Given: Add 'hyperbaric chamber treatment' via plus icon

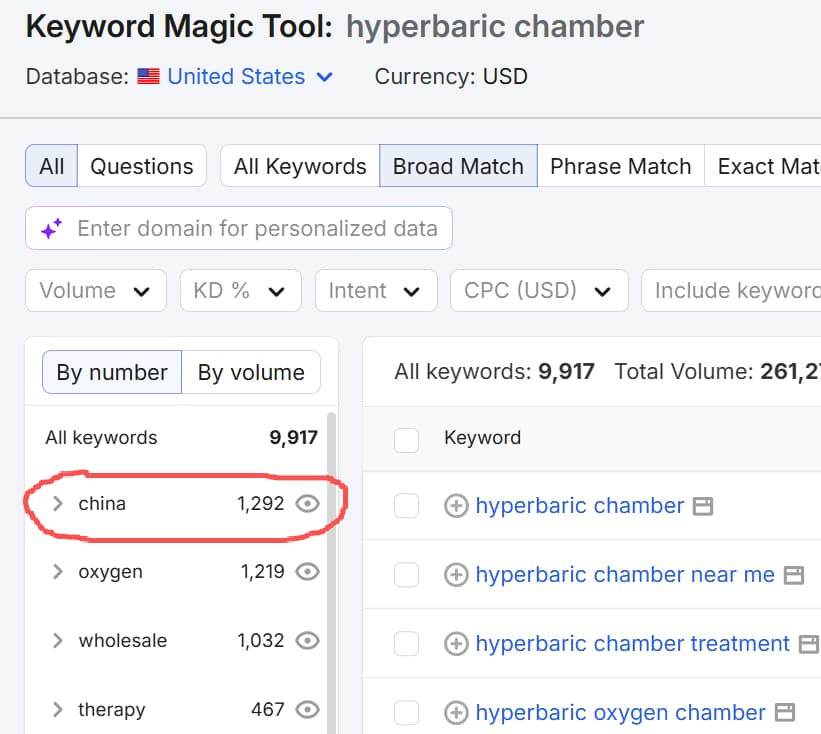Looking at the screenshot, I should pos(456,643).
